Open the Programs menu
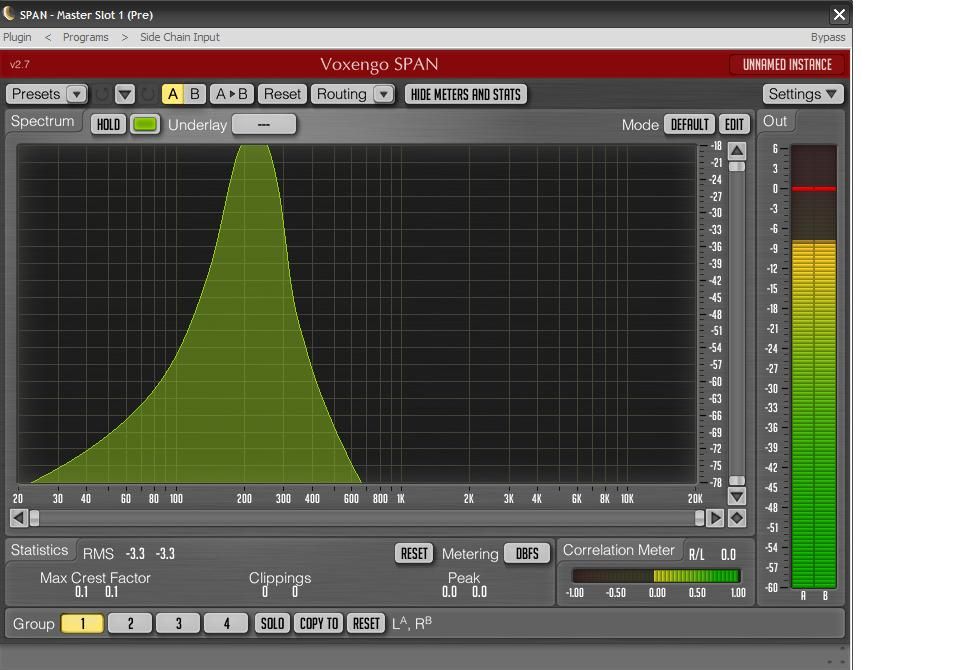 (x=86, y=37)
